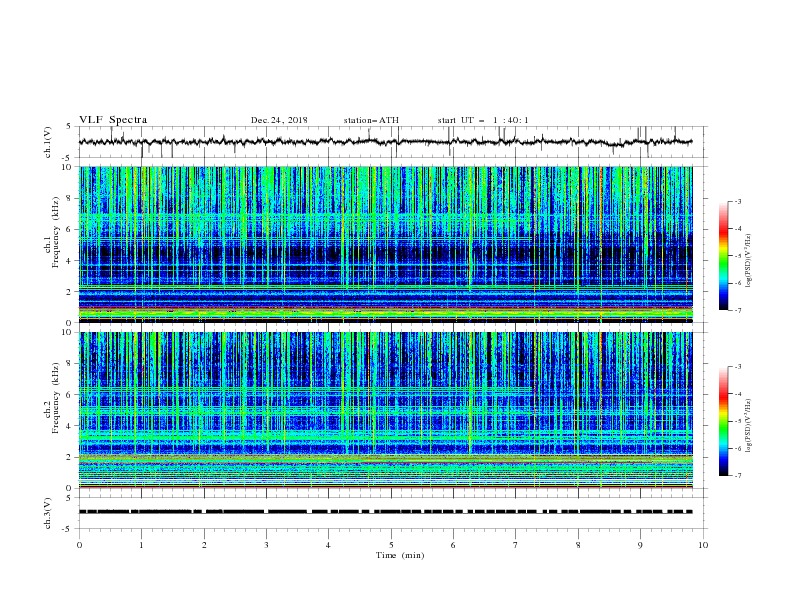
Task: Click the "1" tick on the Time axis
Action: click(141, 545)
